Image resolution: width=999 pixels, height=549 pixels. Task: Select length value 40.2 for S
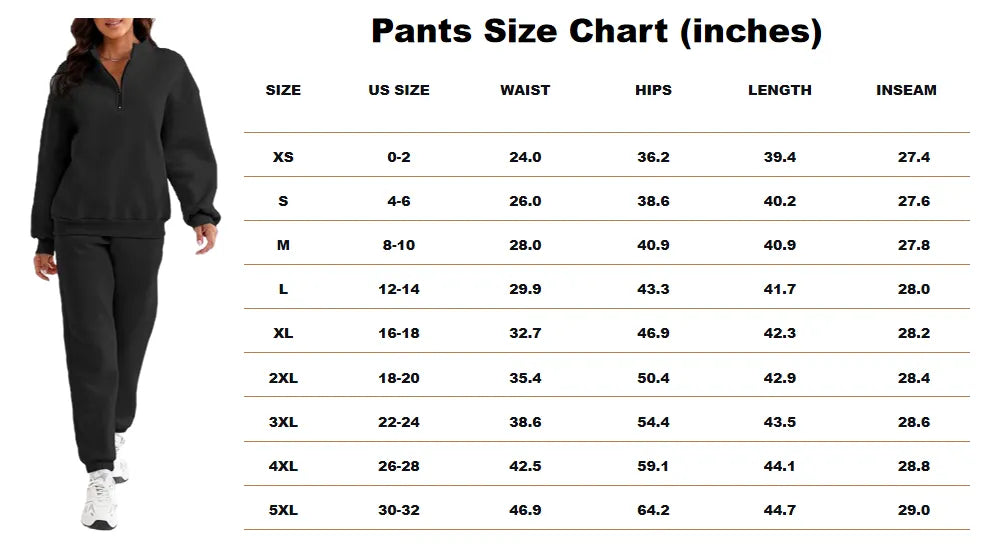tap(780, 201)
